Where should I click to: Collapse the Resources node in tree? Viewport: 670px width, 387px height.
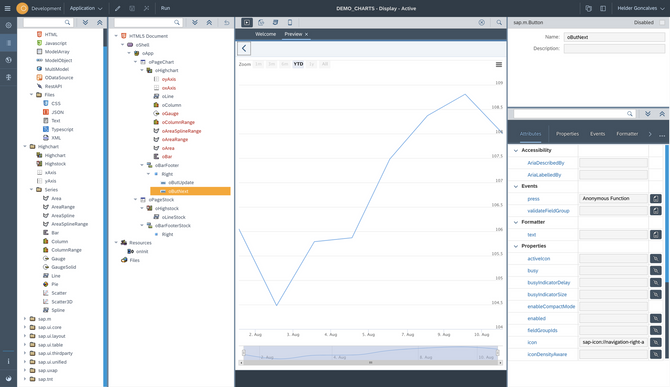click(x=116, y=243)
